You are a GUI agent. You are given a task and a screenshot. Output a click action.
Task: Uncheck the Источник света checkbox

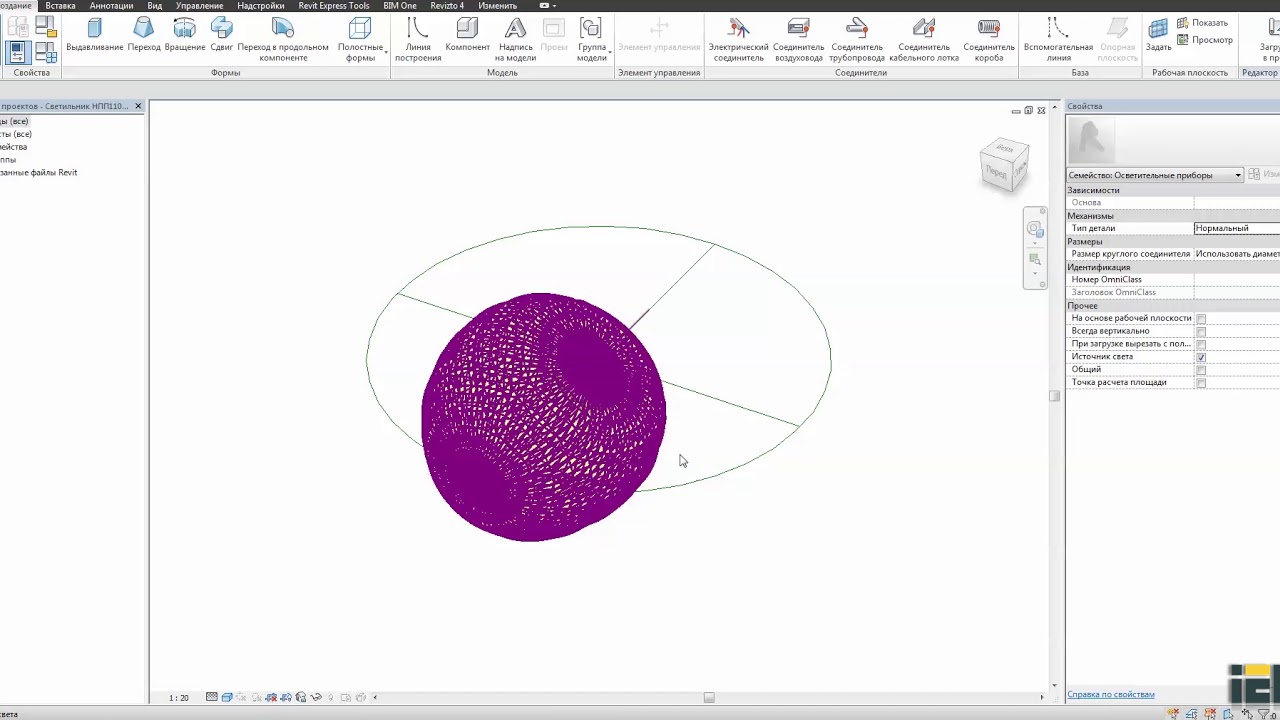[1201, 357]
